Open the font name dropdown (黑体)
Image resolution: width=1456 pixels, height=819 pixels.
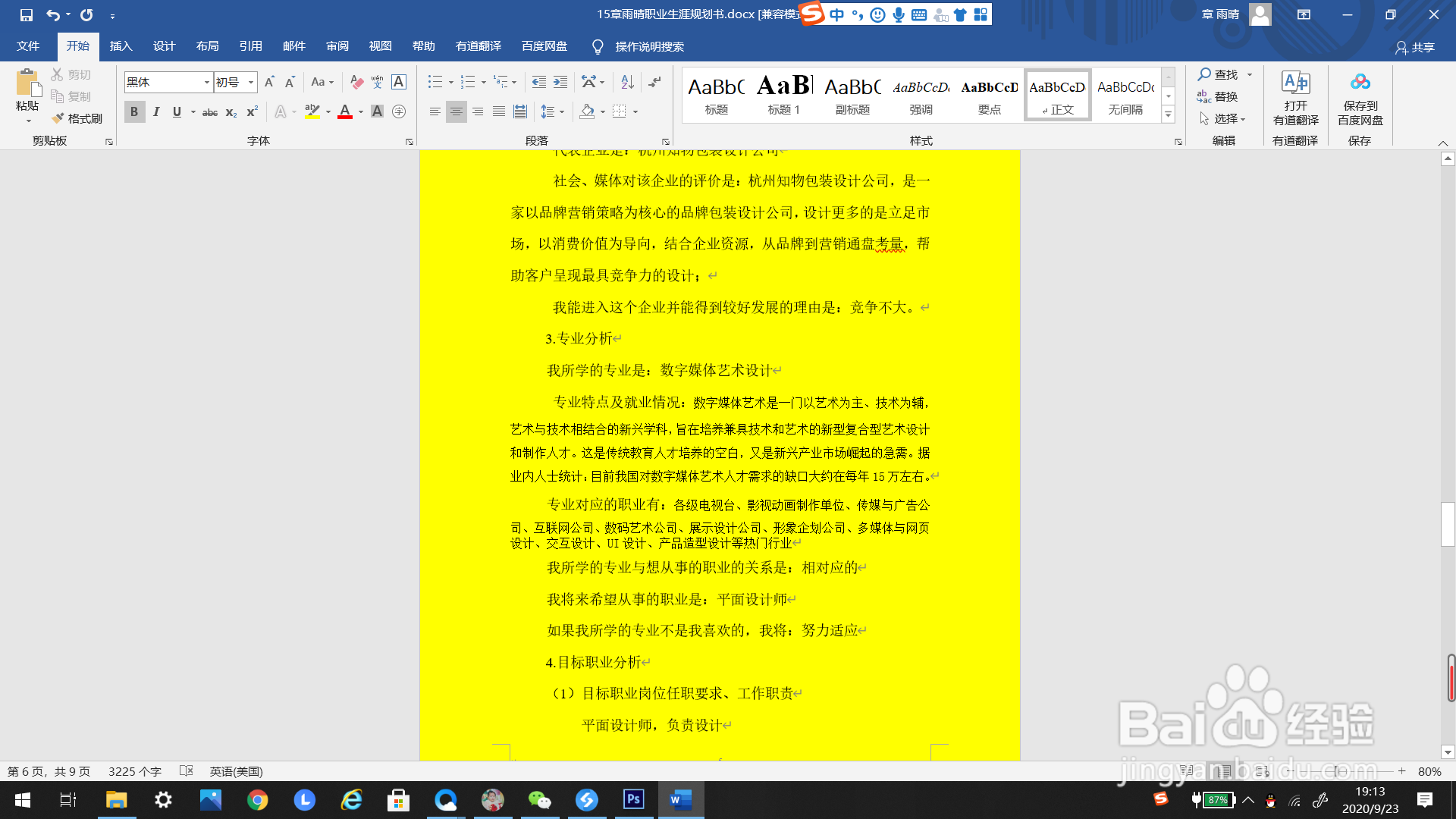206,82
